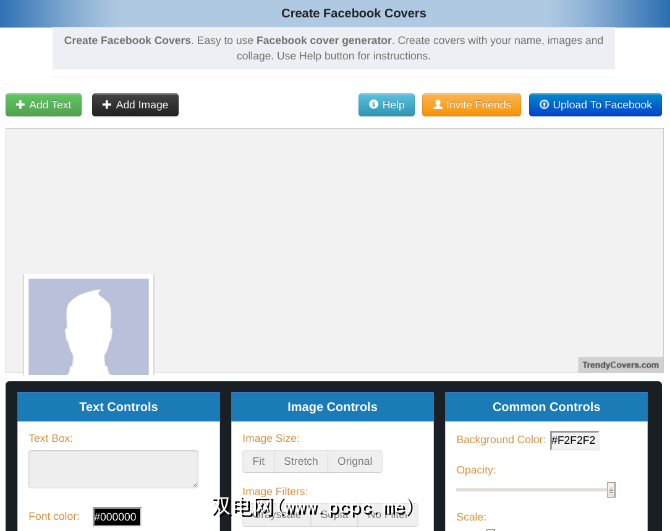Open the Background Color #F2F2F2 field

[574, 440]
